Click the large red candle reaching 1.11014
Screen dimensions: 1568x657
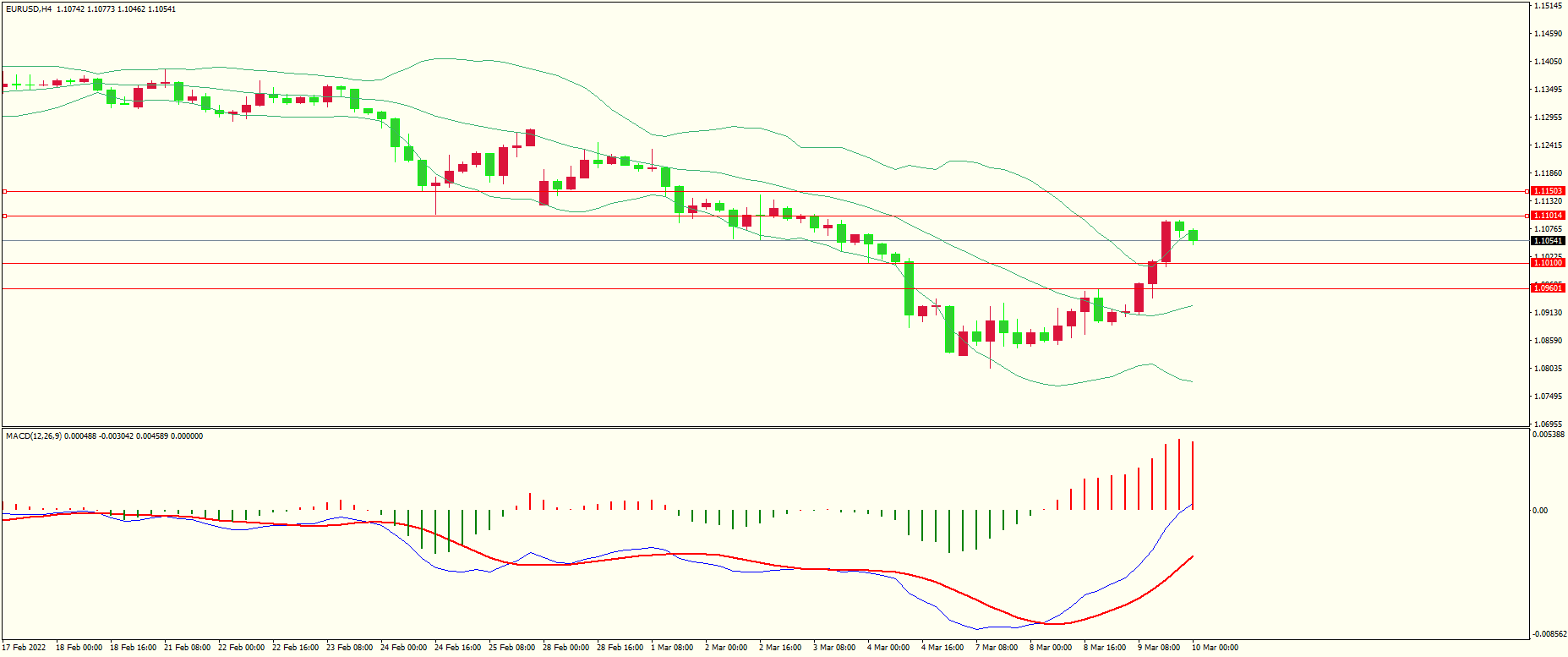[x=1166, y=241]
